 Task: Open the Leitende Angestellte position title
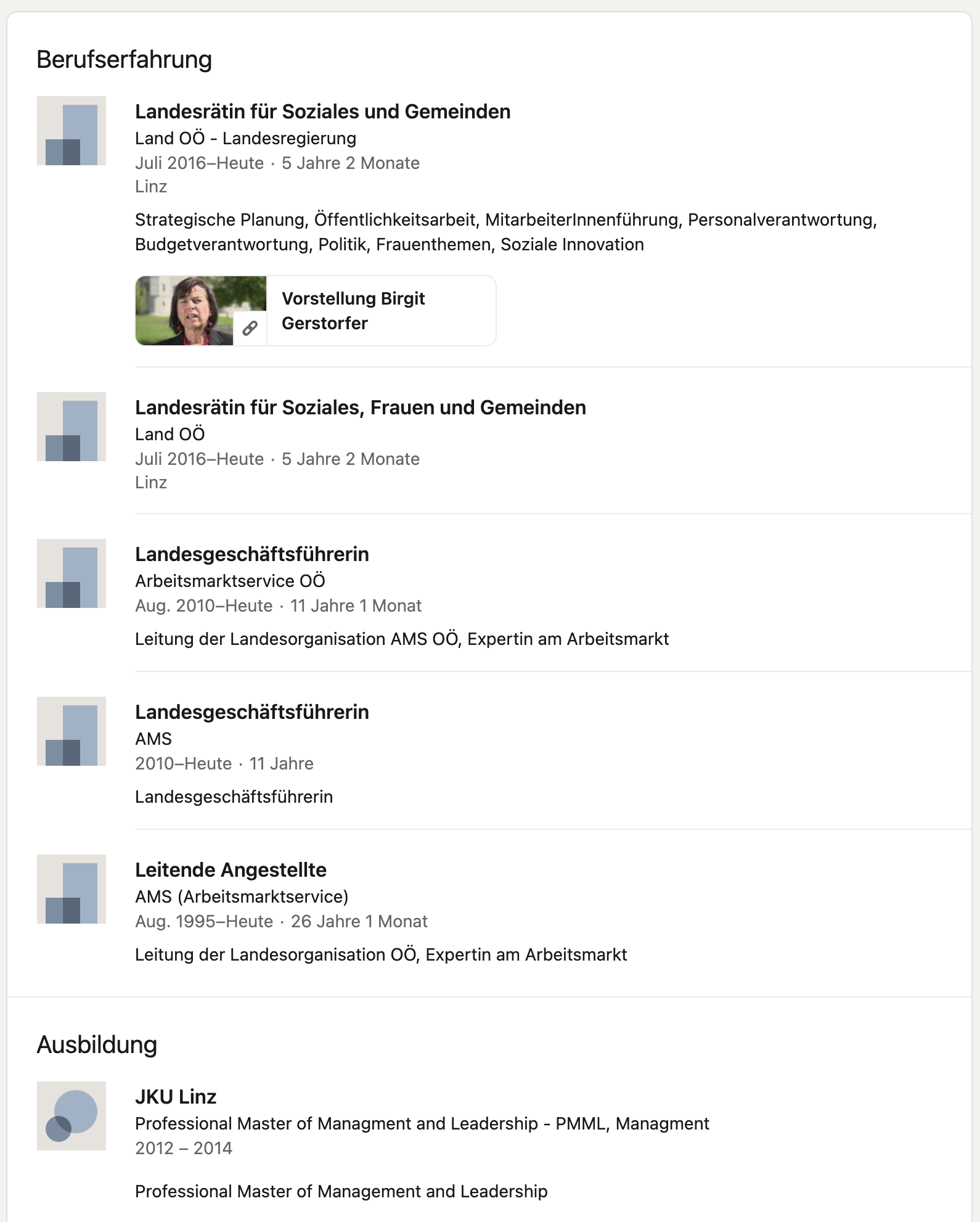[231, 870]
